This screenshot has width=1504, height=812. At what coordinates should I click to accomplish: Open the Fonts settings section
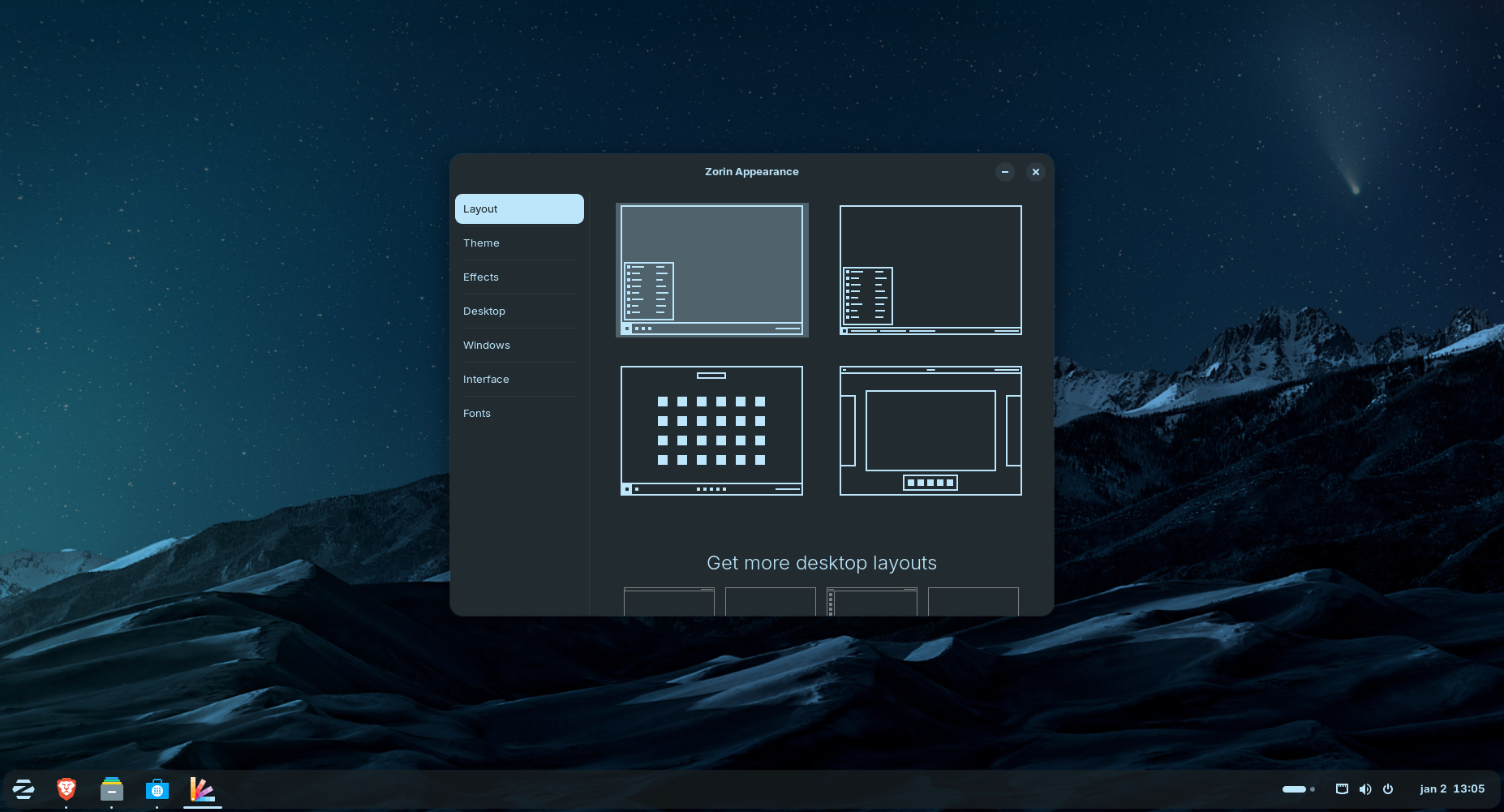[519, 413]
